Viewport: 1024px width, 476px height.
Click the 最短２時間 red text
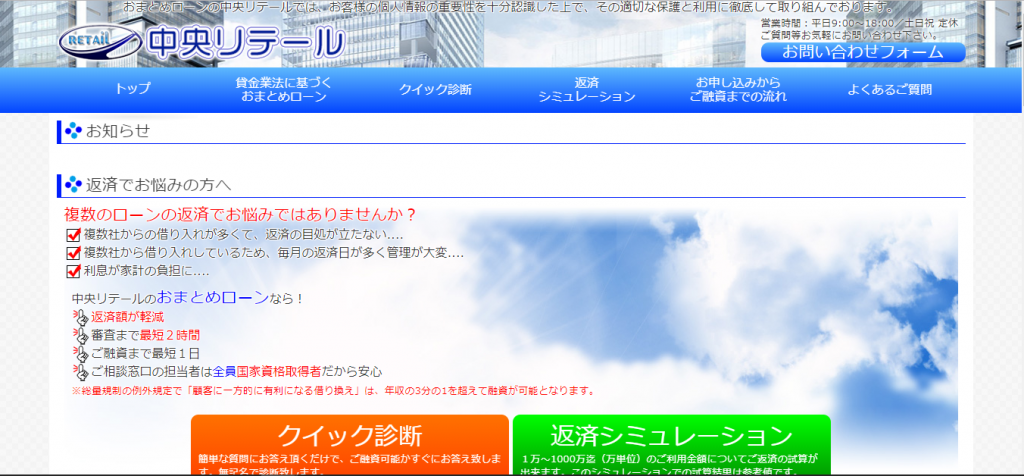(x=170, y=336)
